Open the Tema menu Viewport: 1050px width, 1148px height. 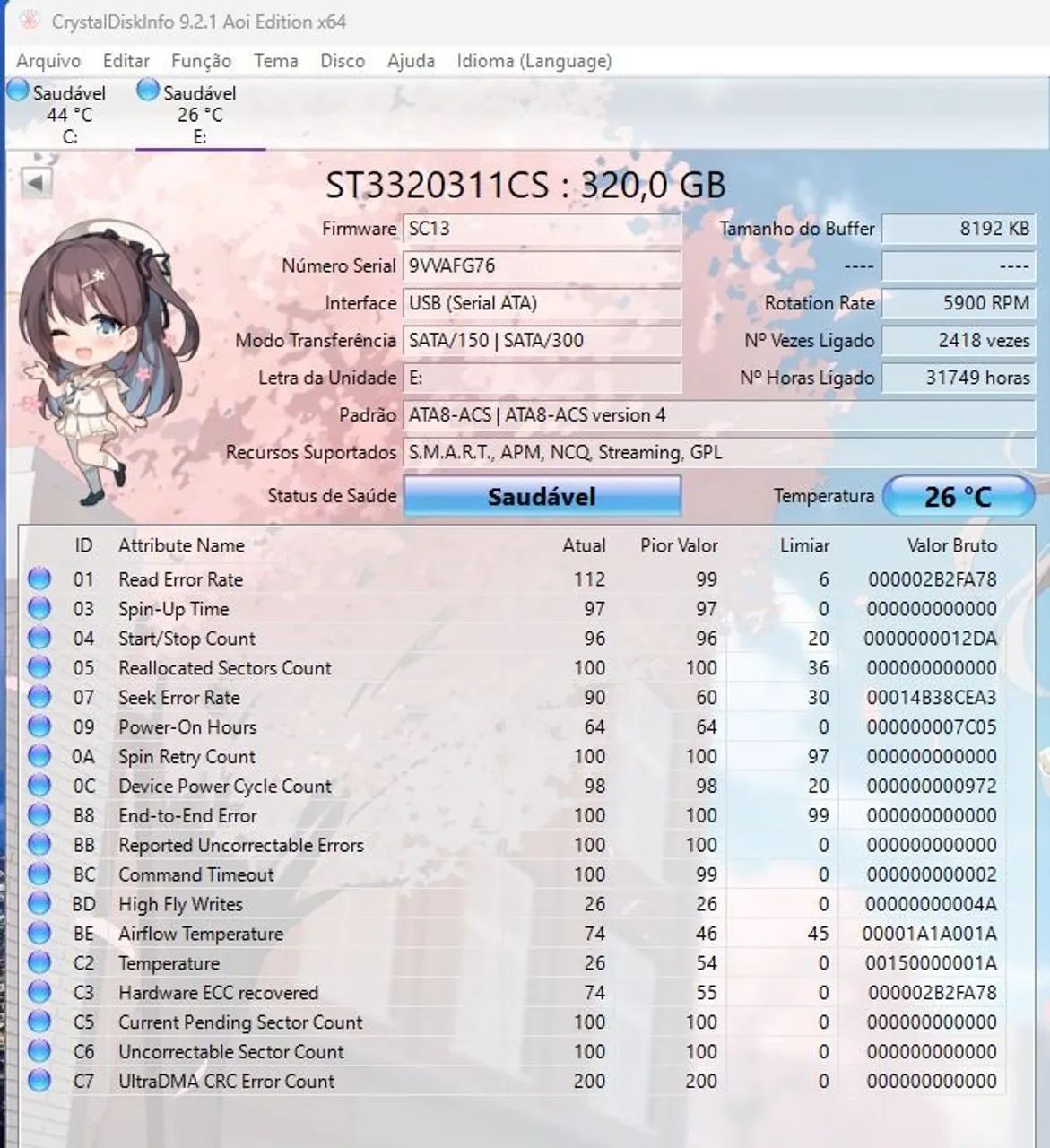[275, 61]
